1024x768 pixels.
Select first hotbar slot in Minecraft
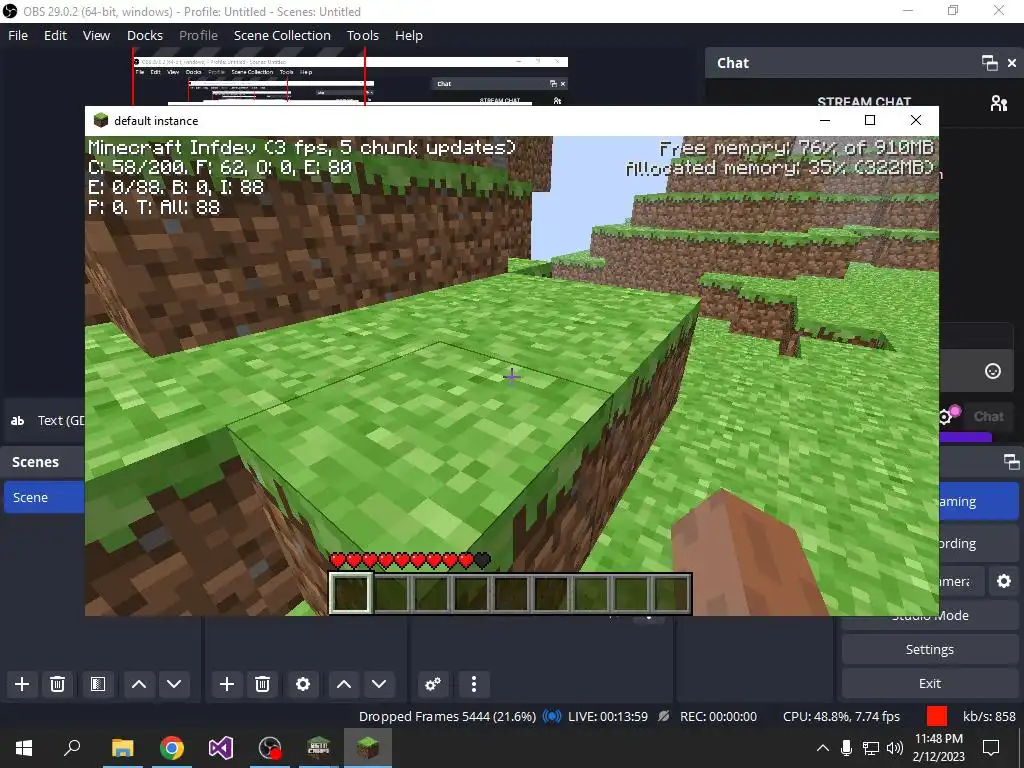[351, 593]
